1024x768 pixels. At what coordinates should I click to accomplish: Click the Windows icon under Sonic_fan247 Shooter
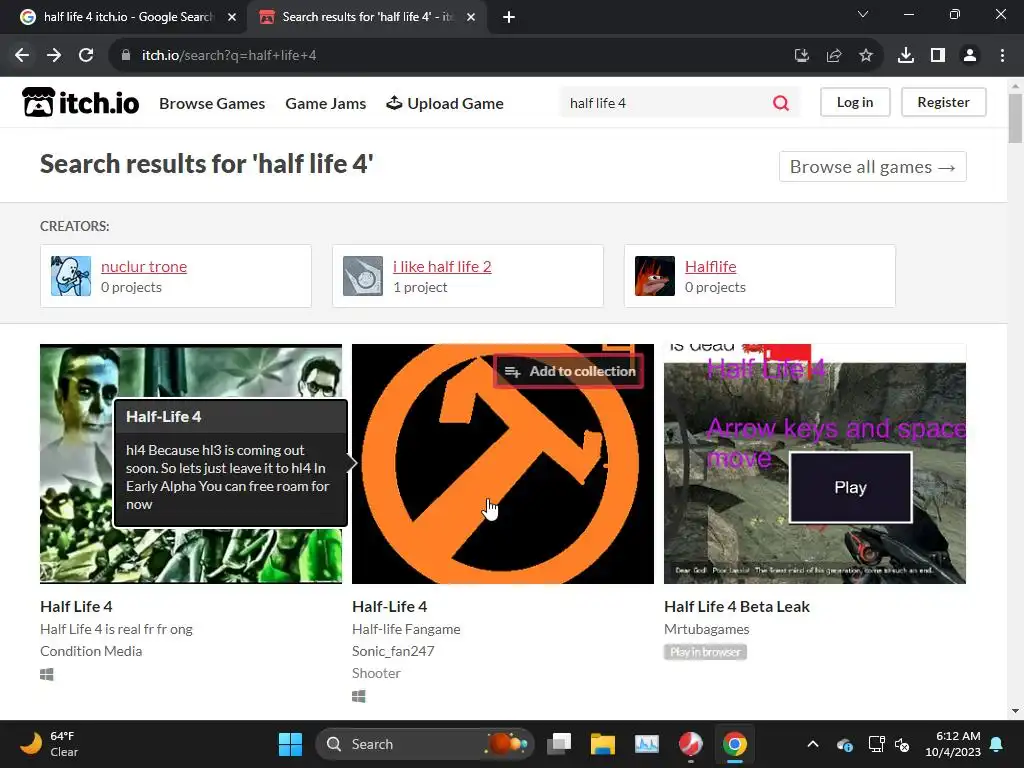(x=359, y=696)
